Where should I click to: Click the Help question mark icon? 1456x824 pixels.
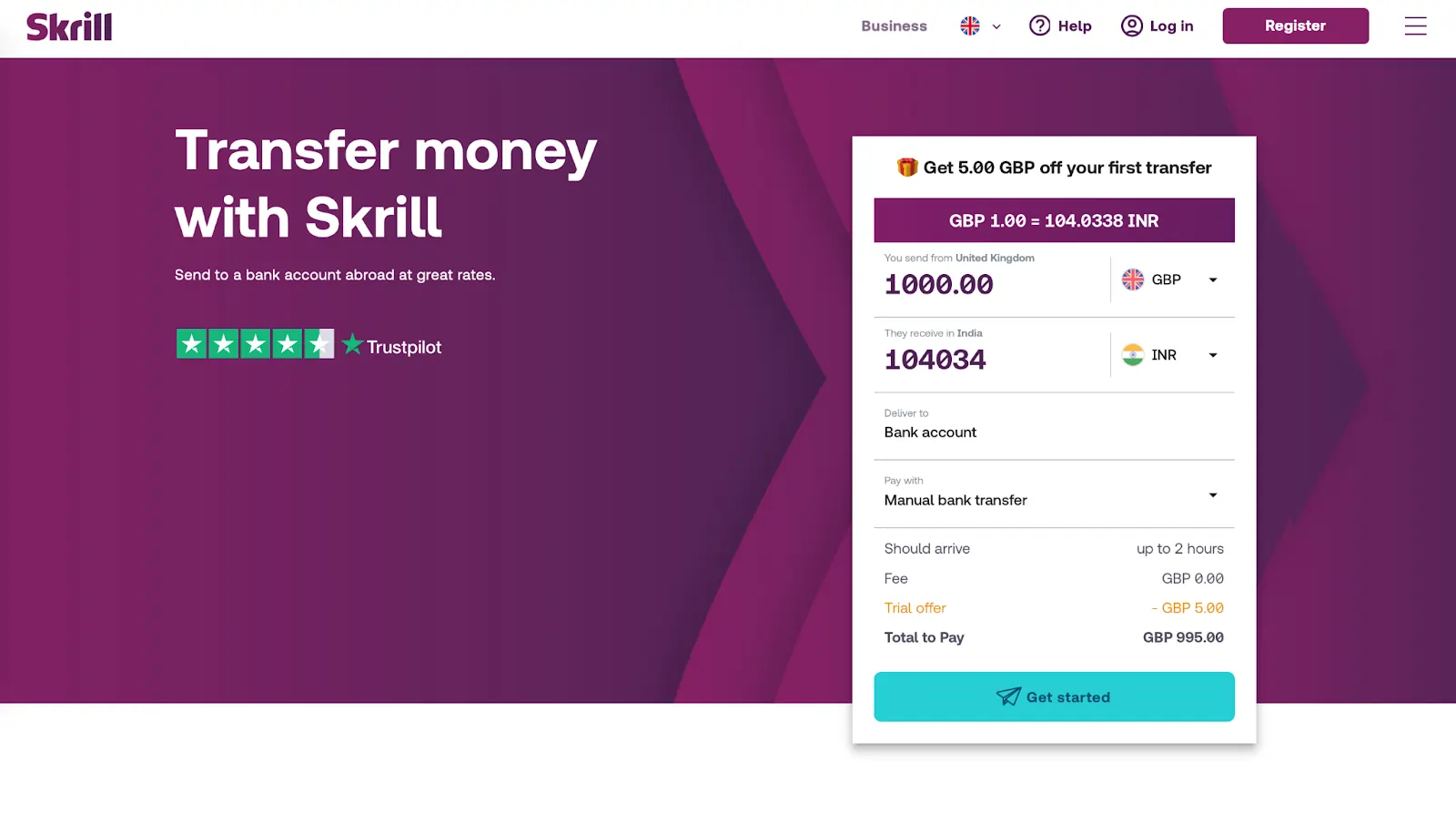[x=1039, y=25]
